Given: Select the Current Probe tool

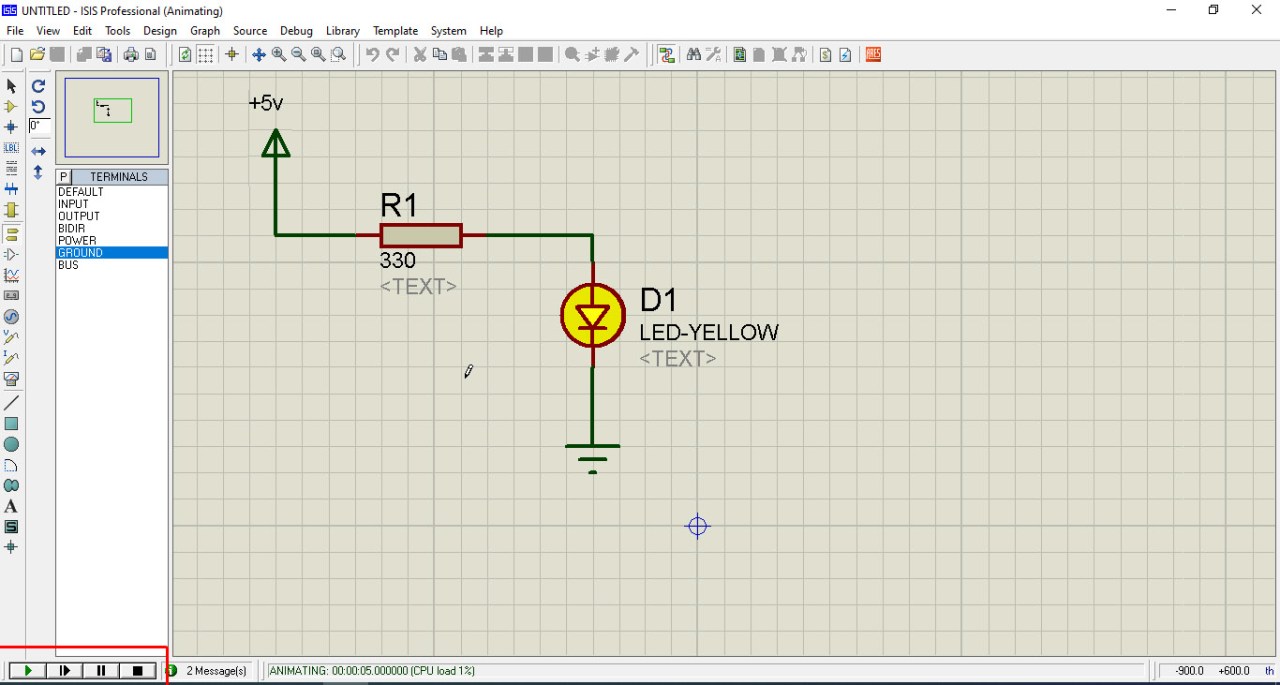Looking at the screenshot, I should click(12, 358).
